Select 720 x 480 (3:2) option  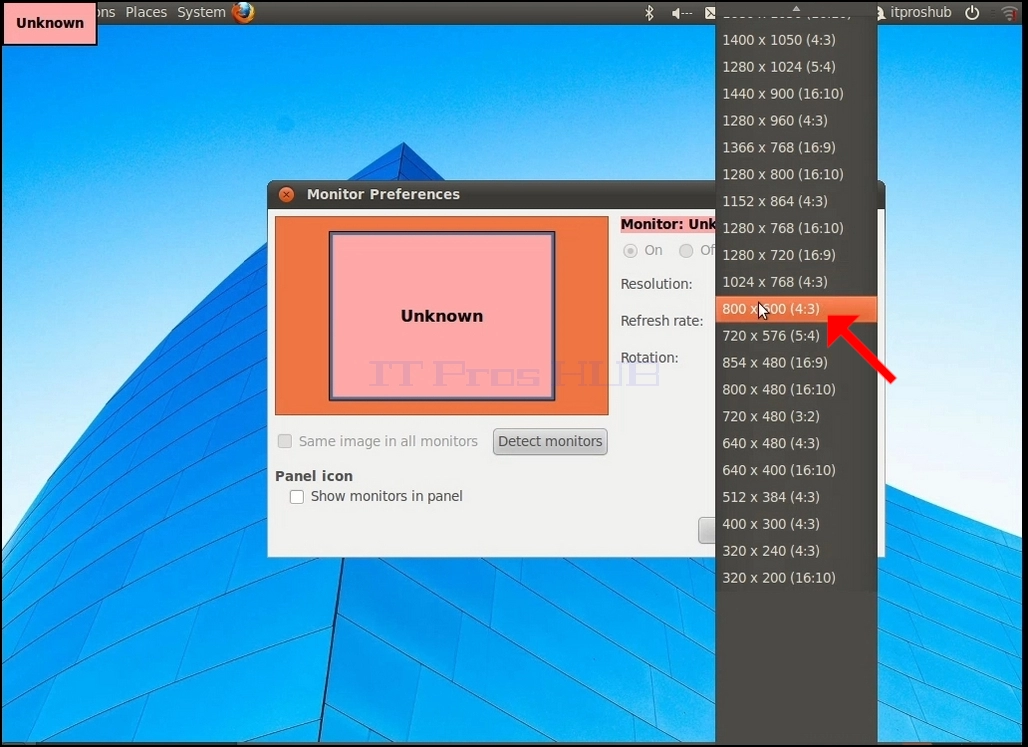point(796,416)
